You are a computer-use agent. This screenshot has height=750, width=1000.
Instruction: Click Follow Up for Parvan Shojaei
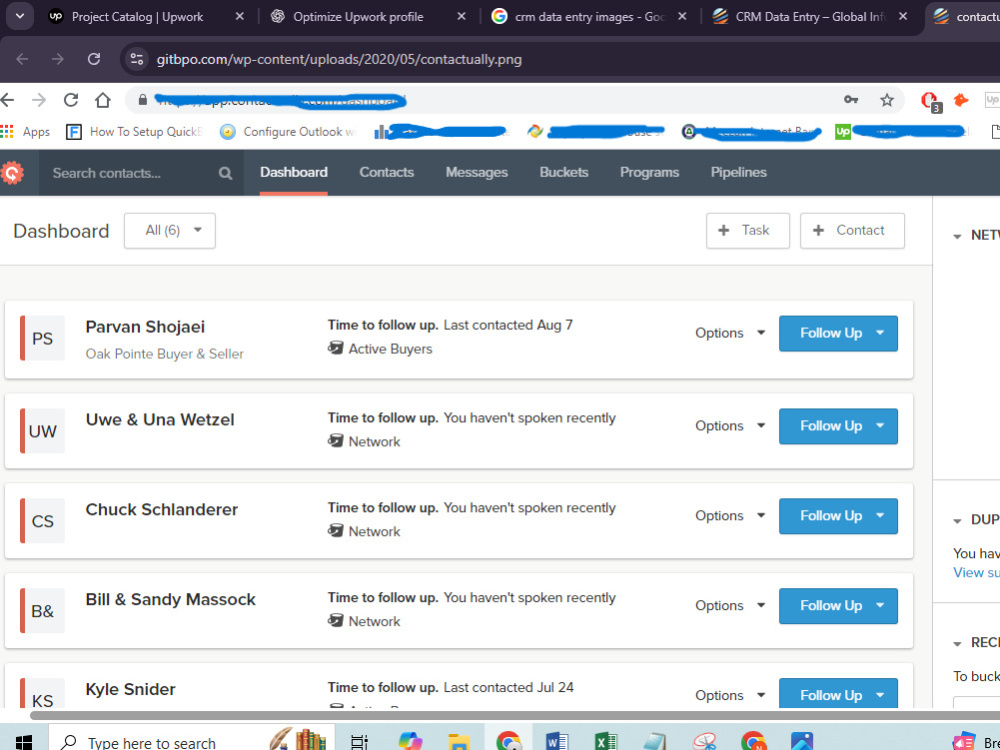[838, 333]
